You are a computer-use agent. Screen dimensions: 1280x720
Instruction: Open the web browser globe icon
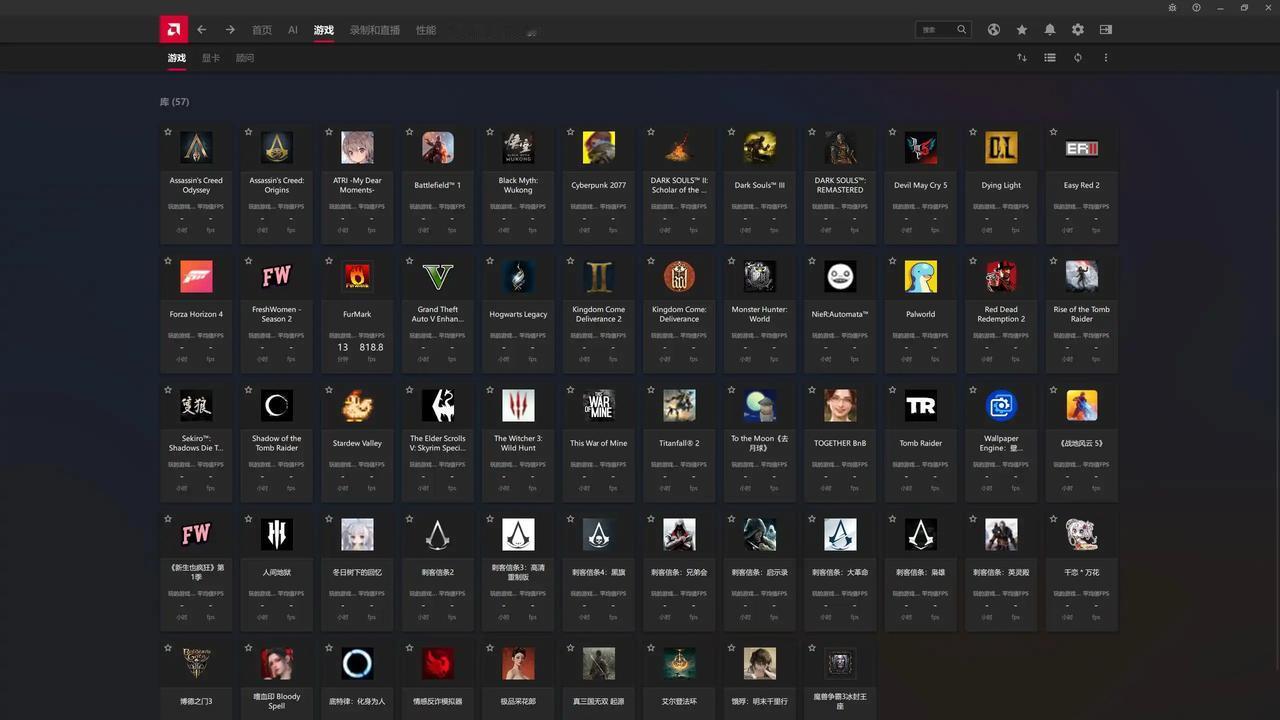(x=993, y=30)
